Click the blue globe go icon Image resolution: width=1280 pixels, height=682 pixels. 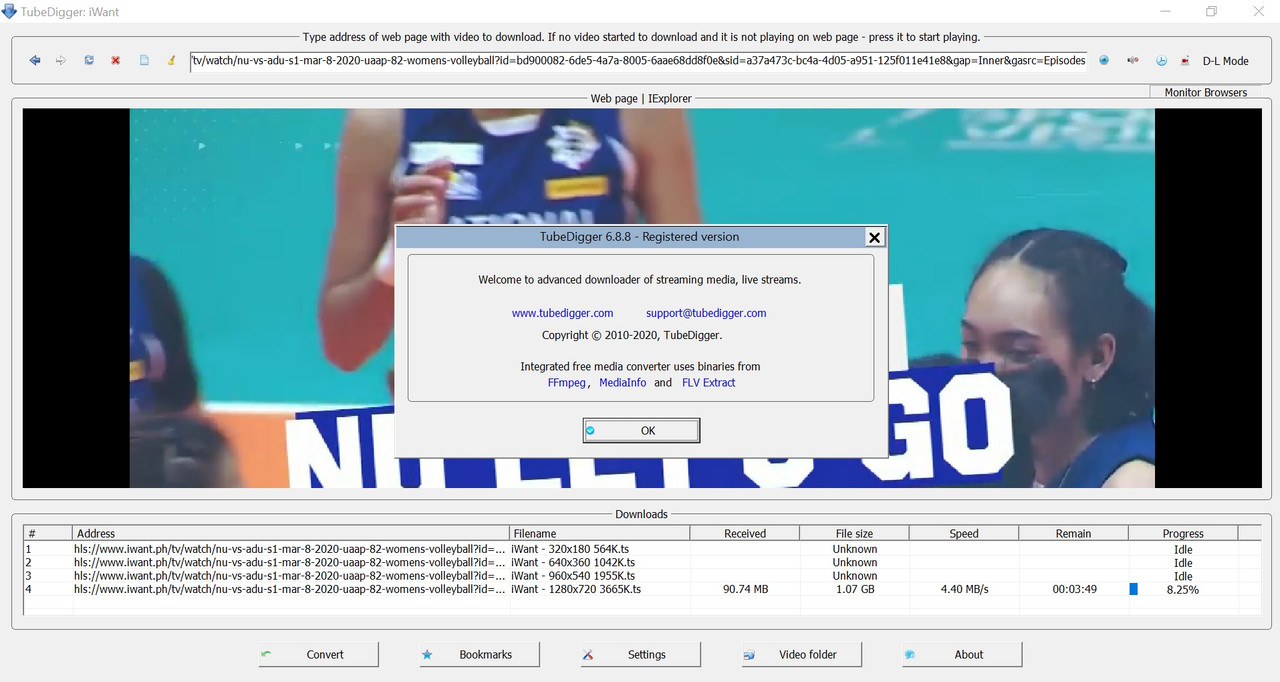[x=1104, y=60]
